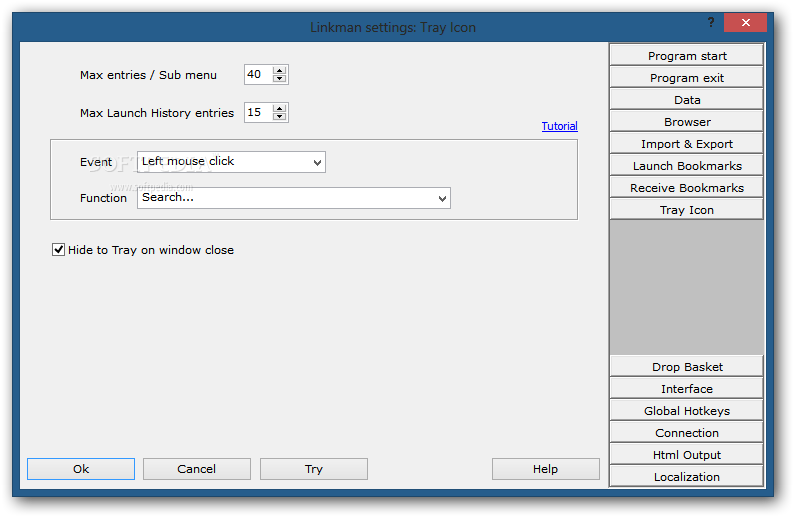Increase Max Launch History entries value
Screen dimensions: 794x517
click(x=279, y=108)
